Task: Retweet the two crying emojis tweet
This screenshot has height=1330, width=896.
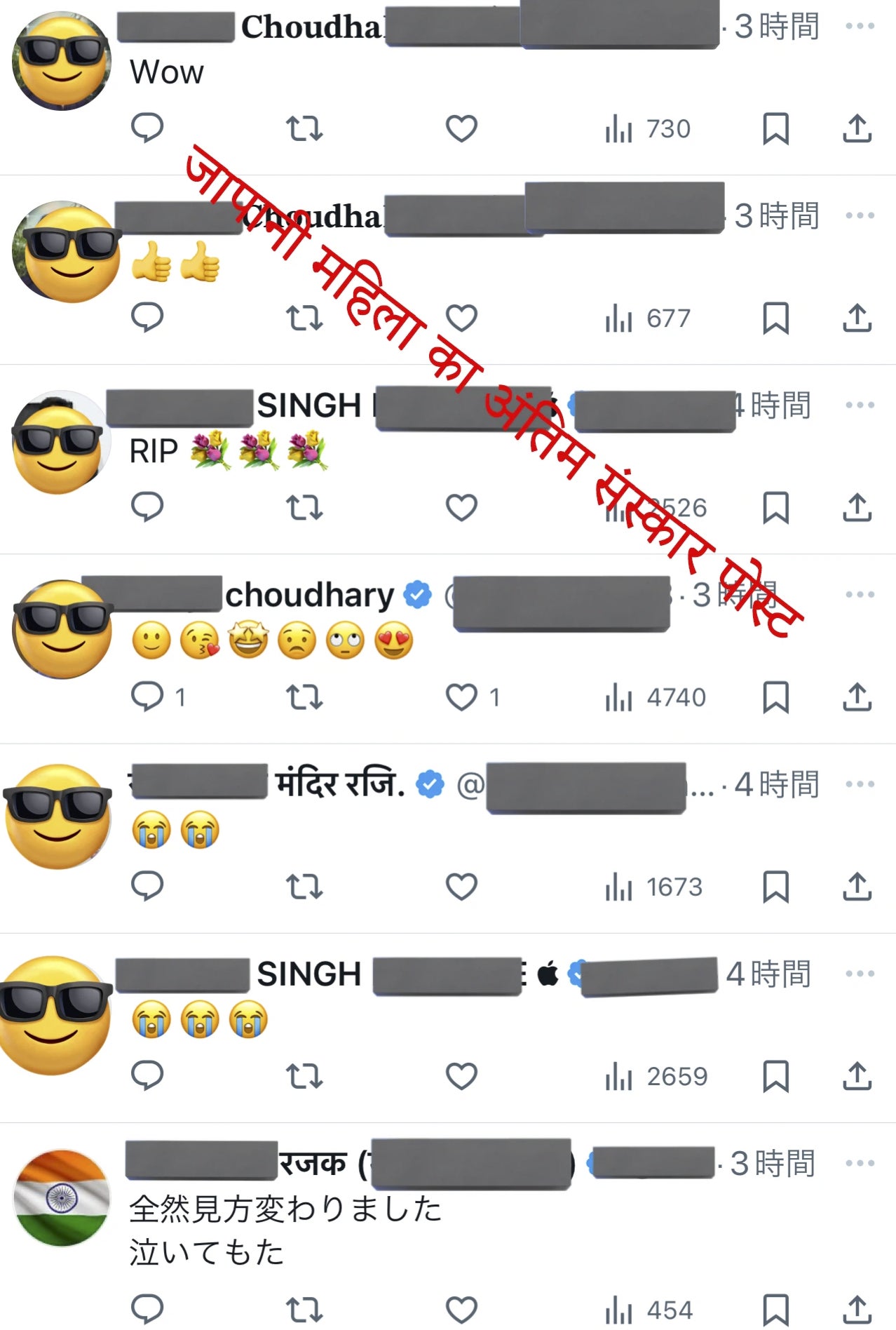Action: [304, 887]
